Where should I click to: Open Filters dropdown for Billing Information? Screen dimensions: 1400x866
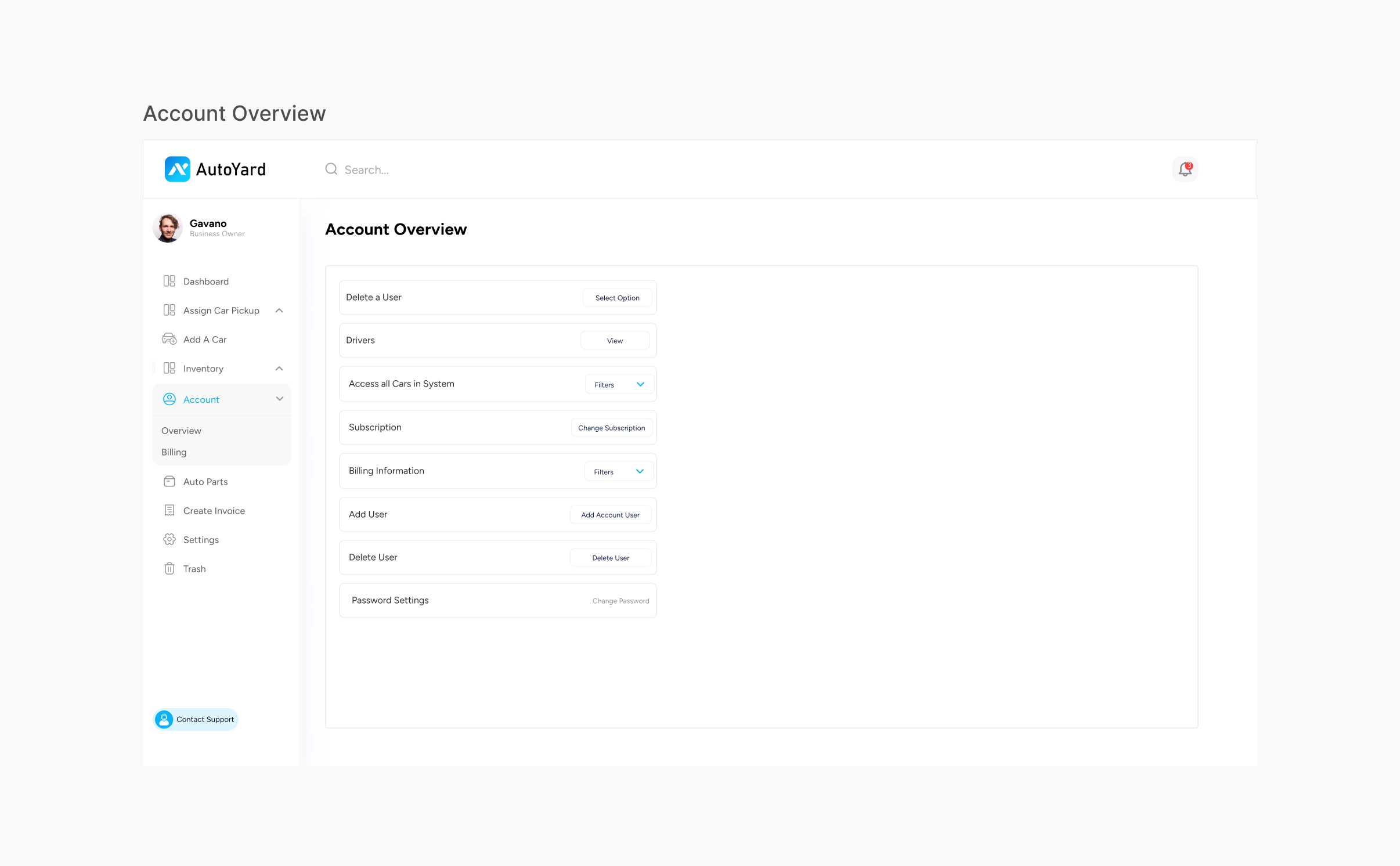pyautogui.click(x=619, y=471)
